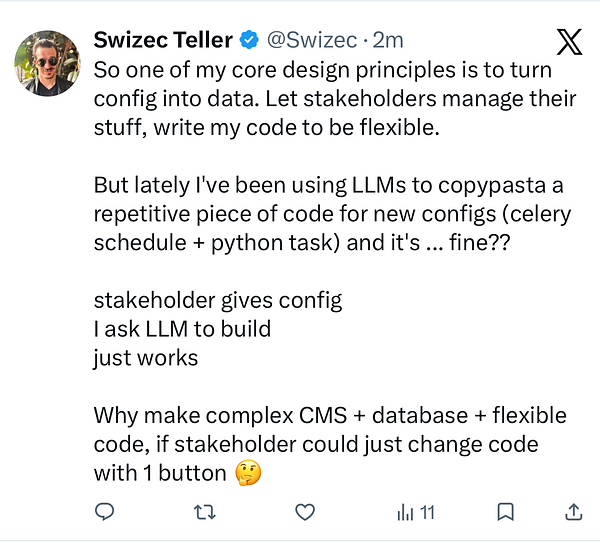Click the paragraph starting "So one of my core"
600x543 pixels.
(320, 99)
